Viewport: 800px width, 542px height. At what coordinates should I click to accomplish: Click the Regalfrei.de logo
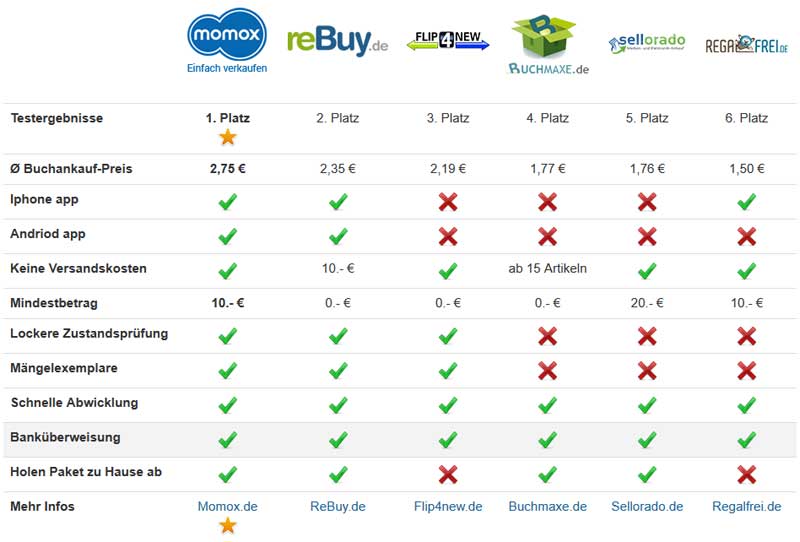[746, 45]
